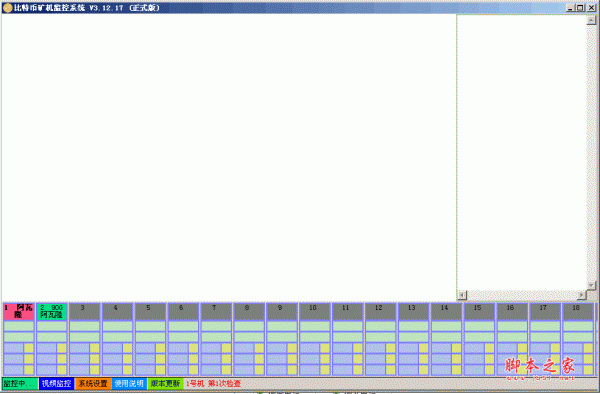Select miner slot 3 header
This screenshot has width=600, height=394.
tap(85, 312)
